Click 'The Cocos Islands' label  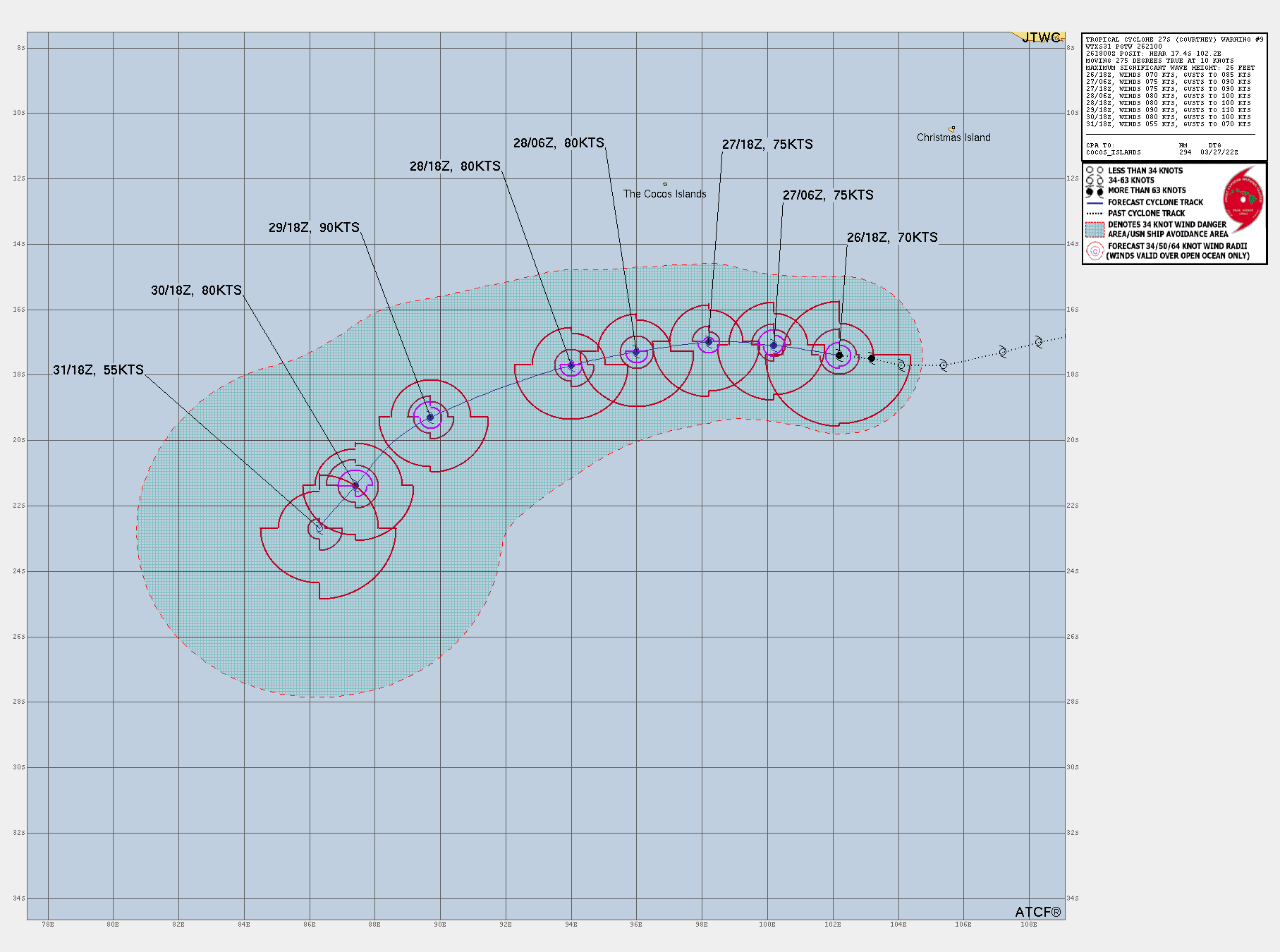click(664, 194)
